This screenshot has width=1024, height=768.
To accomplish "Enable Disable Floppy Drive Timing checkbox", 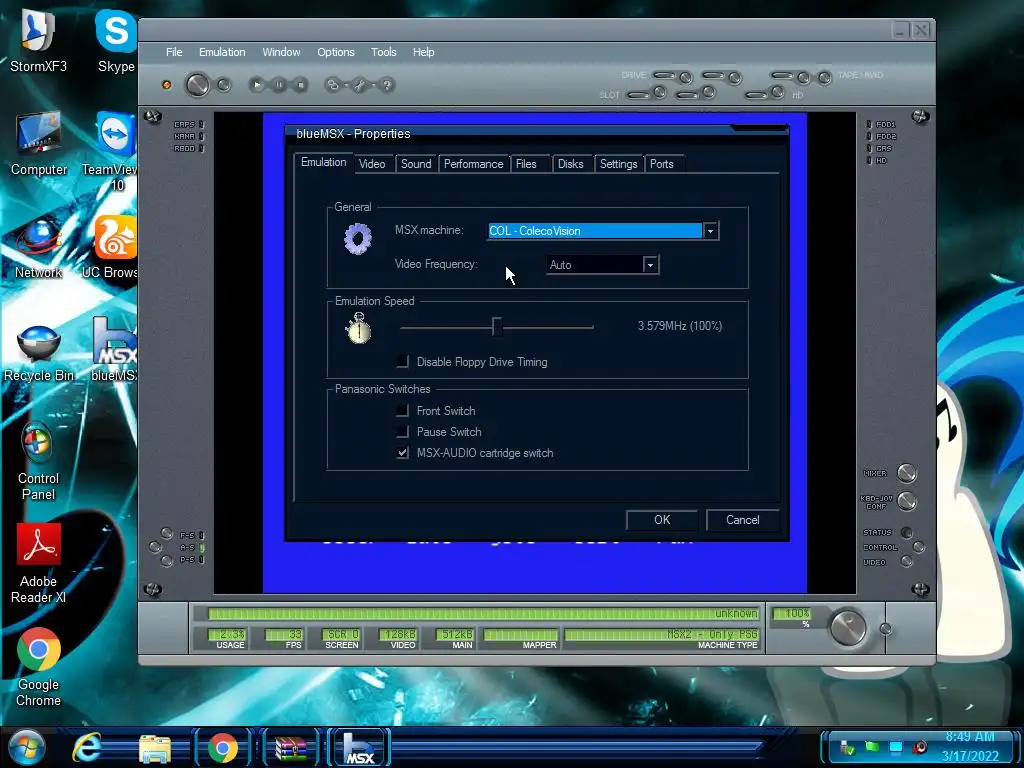I will coord(402,361).
